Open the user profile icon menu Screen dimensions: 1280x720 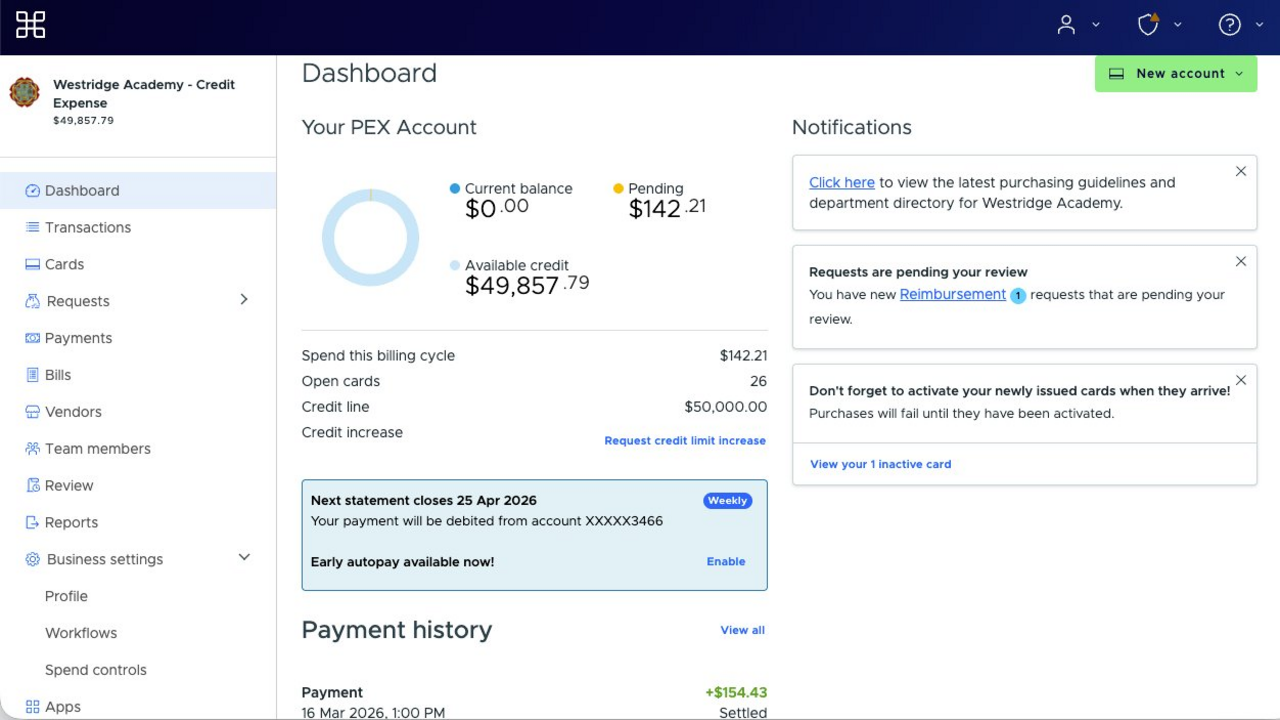point(1066,25)
